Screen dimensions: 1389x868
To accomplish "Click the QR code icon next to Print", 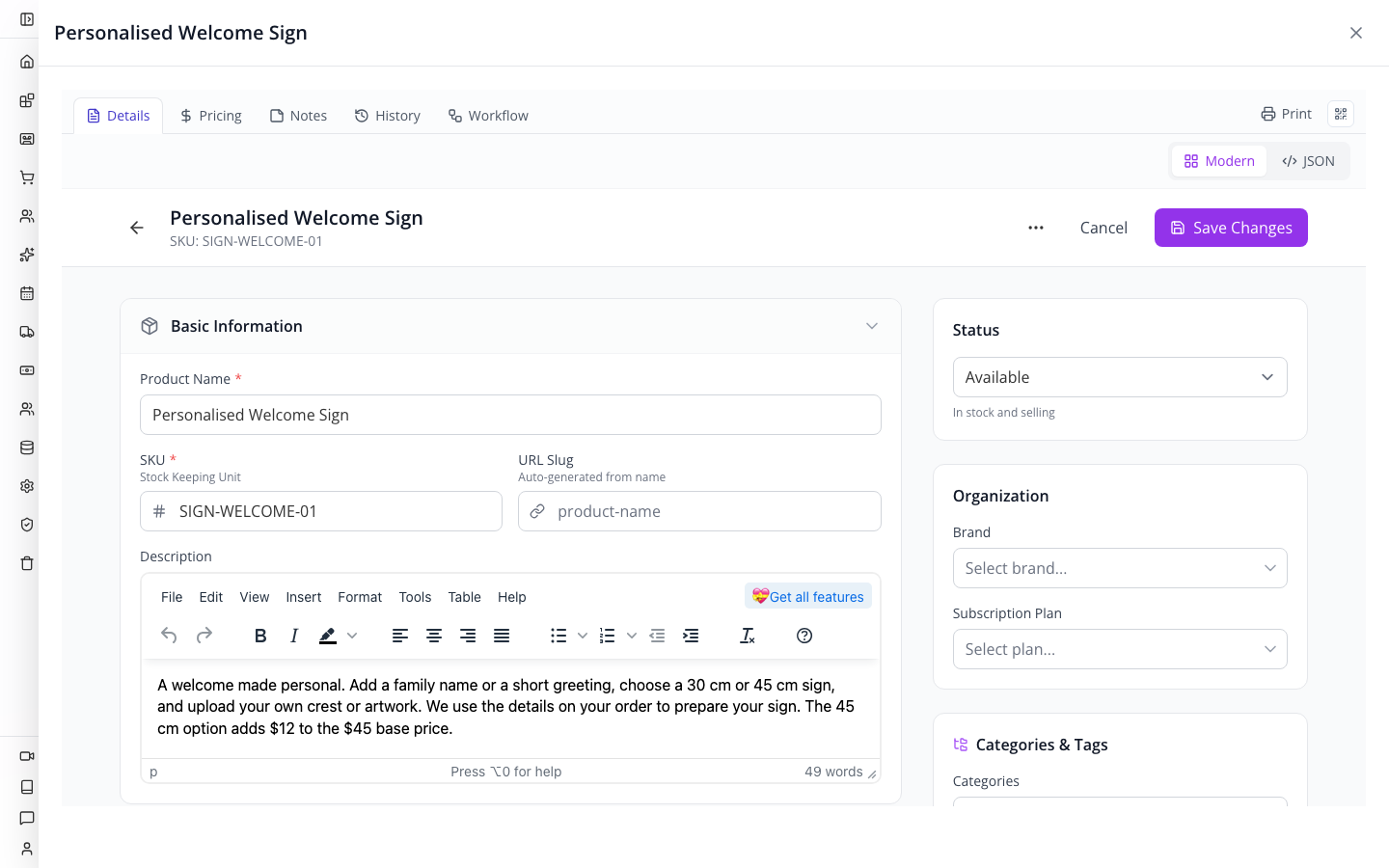I will tap(1341, 114).
